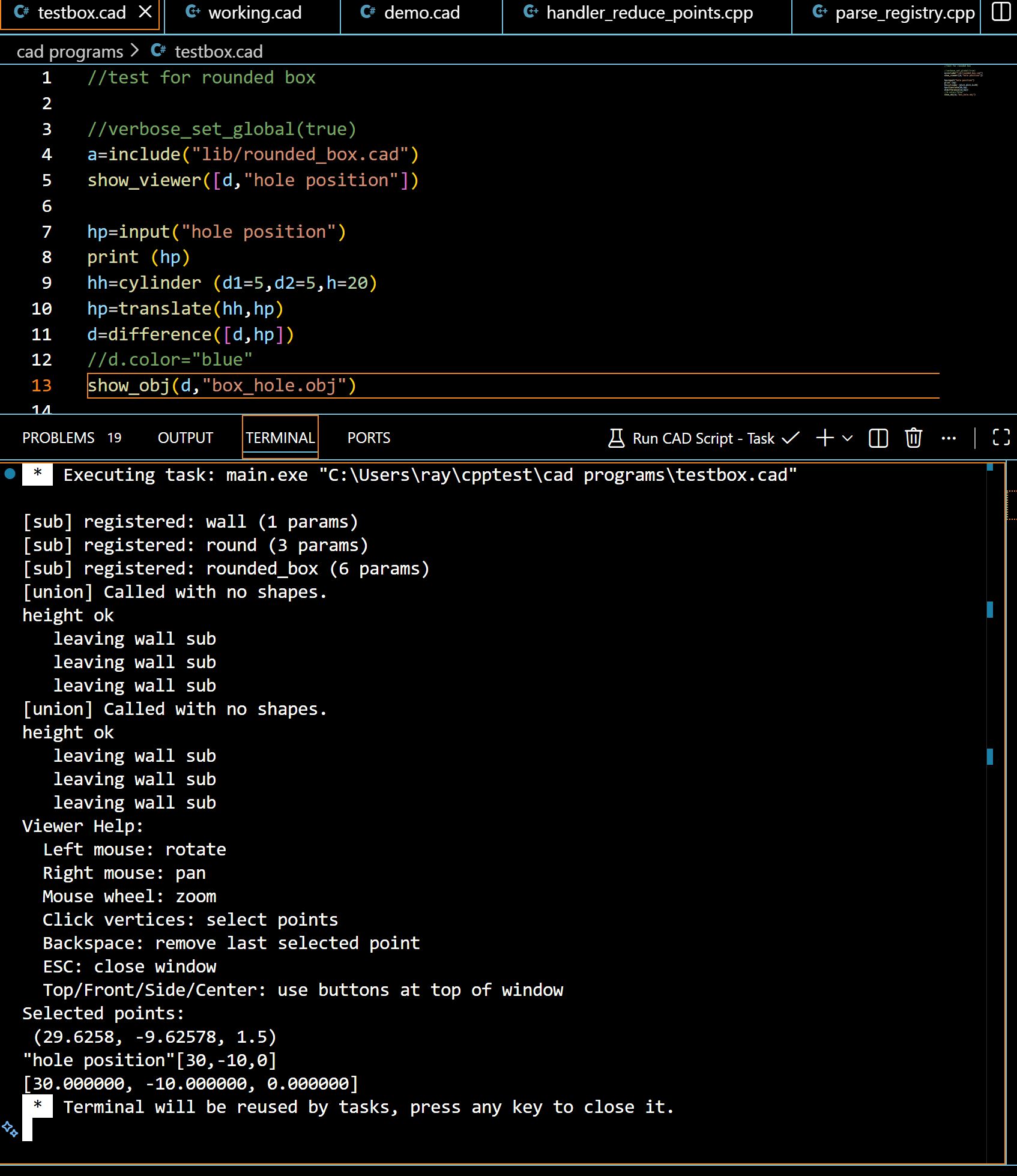Click the Run CAD Script task beaker icon
This screenshot has width=1017, height=1176.
(x=616, y=438)
